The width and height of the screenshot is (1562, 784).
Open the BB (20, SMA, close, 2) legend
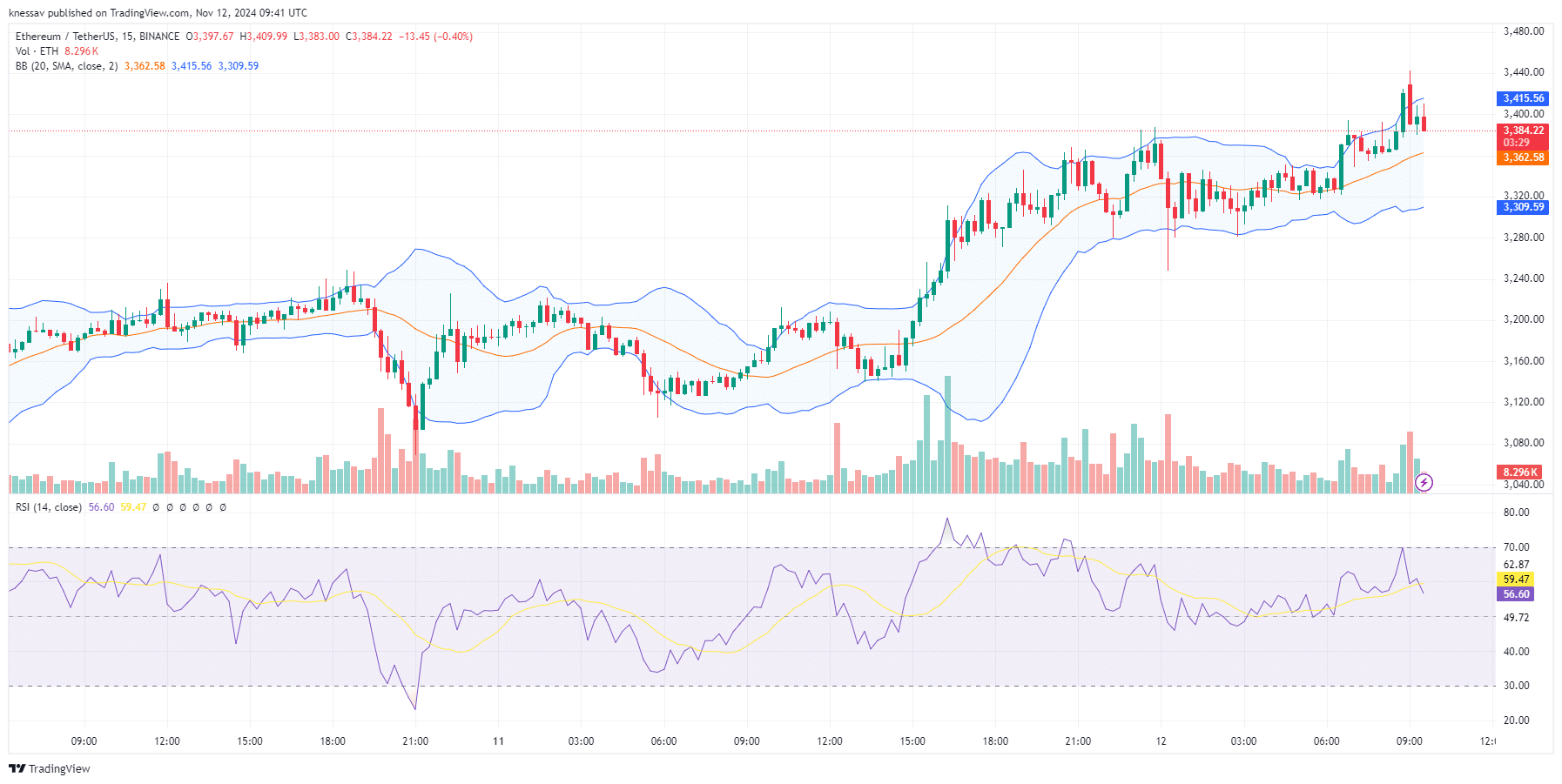67,66
